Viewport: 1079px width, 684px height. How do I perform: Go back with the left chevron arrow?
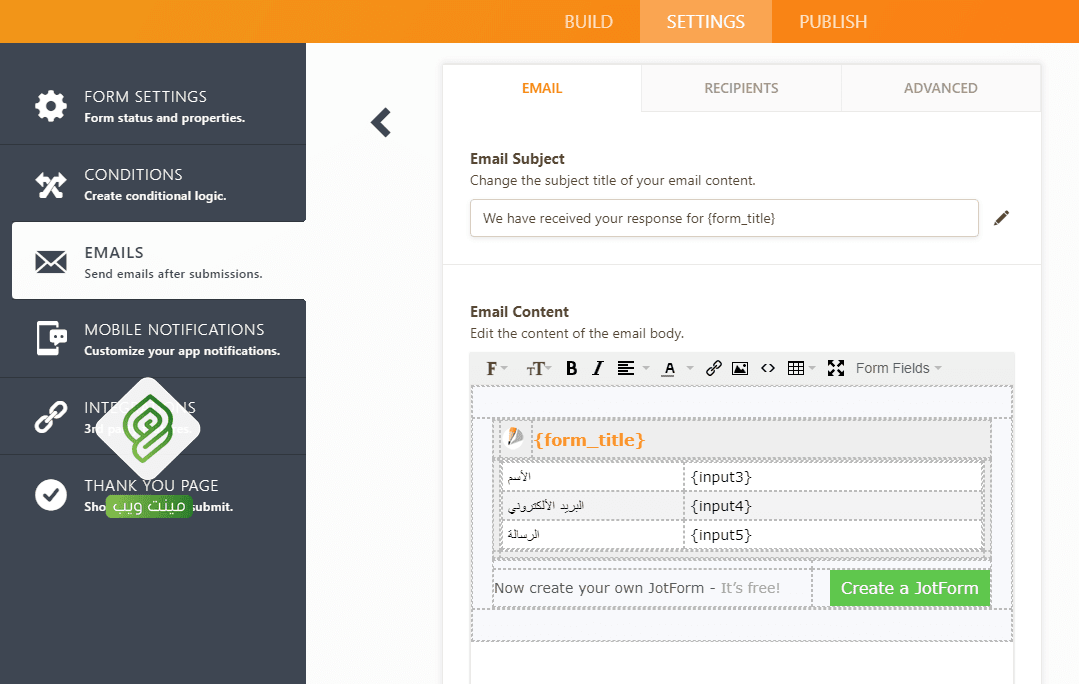pos(381,122)
